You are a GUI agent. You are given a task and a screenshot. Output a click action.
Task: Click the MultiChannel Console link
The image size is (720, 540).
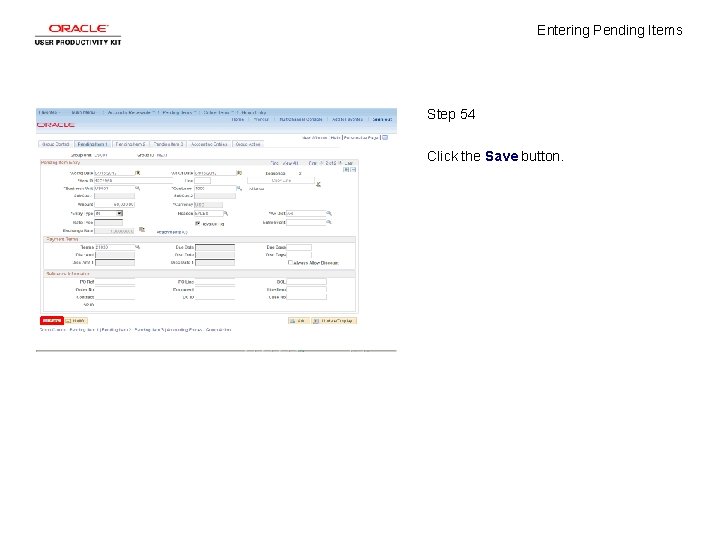301,119
